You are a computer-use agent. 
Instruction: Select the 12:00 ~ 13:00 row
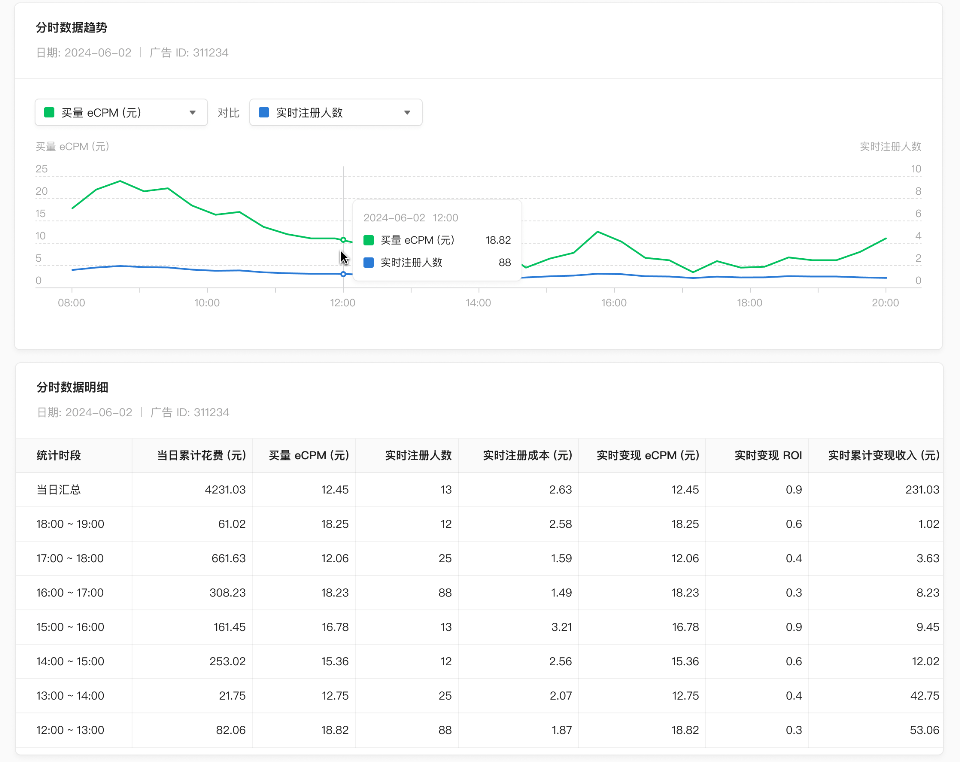click(x=479, y=730)
